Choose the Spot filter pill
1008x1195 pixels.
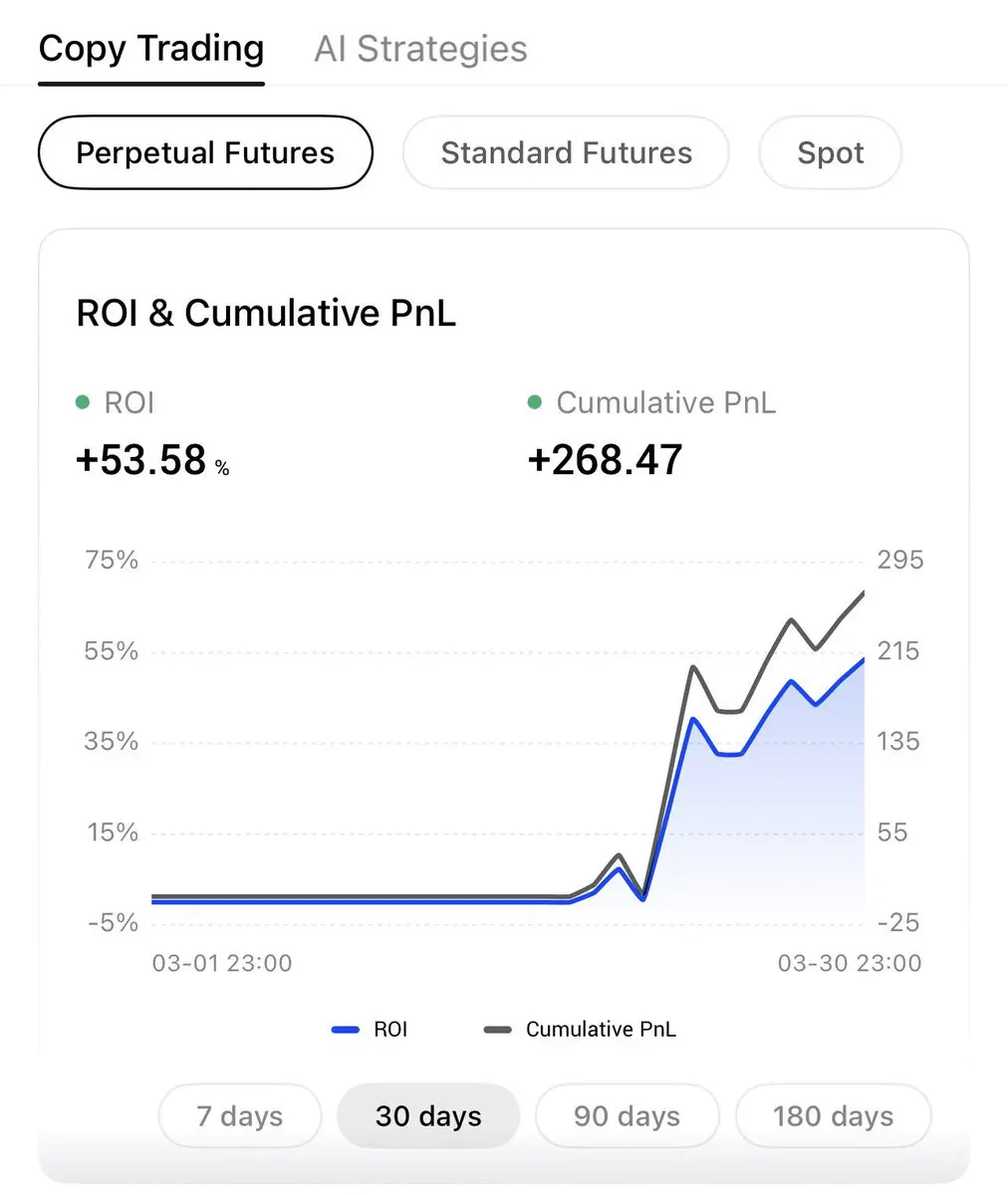pyautogui.click(x=830, y=152)
